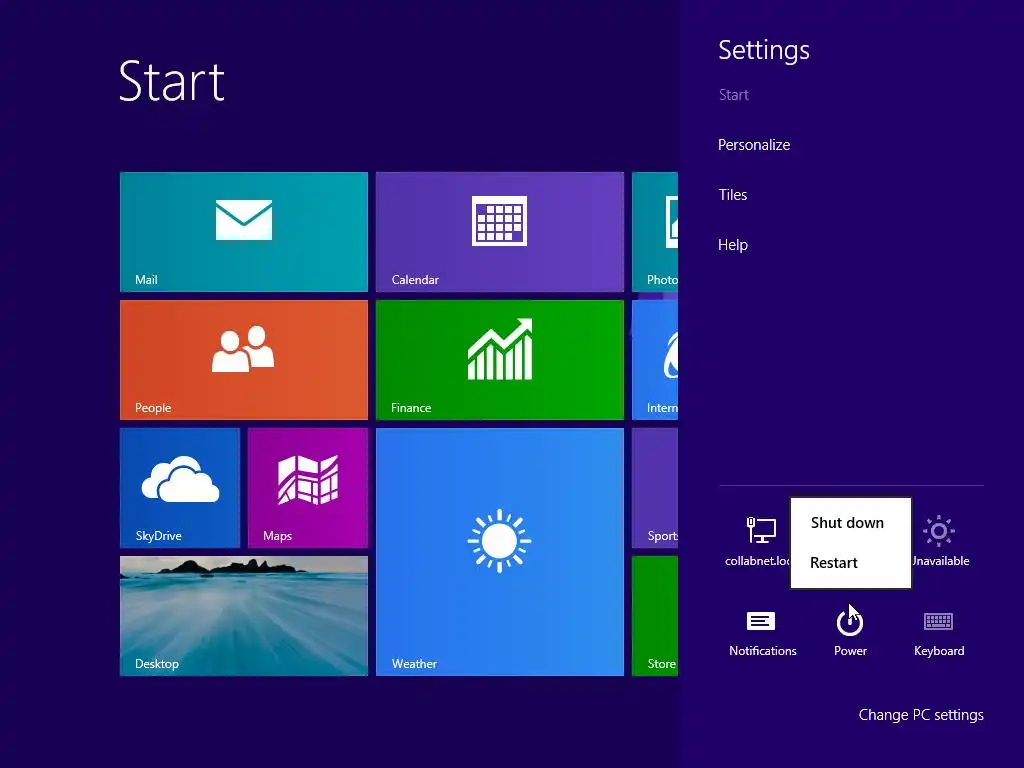Viewport: 1024px width, 768px height.
Task: Open the Mail tile
Action: tap(244, 232)
